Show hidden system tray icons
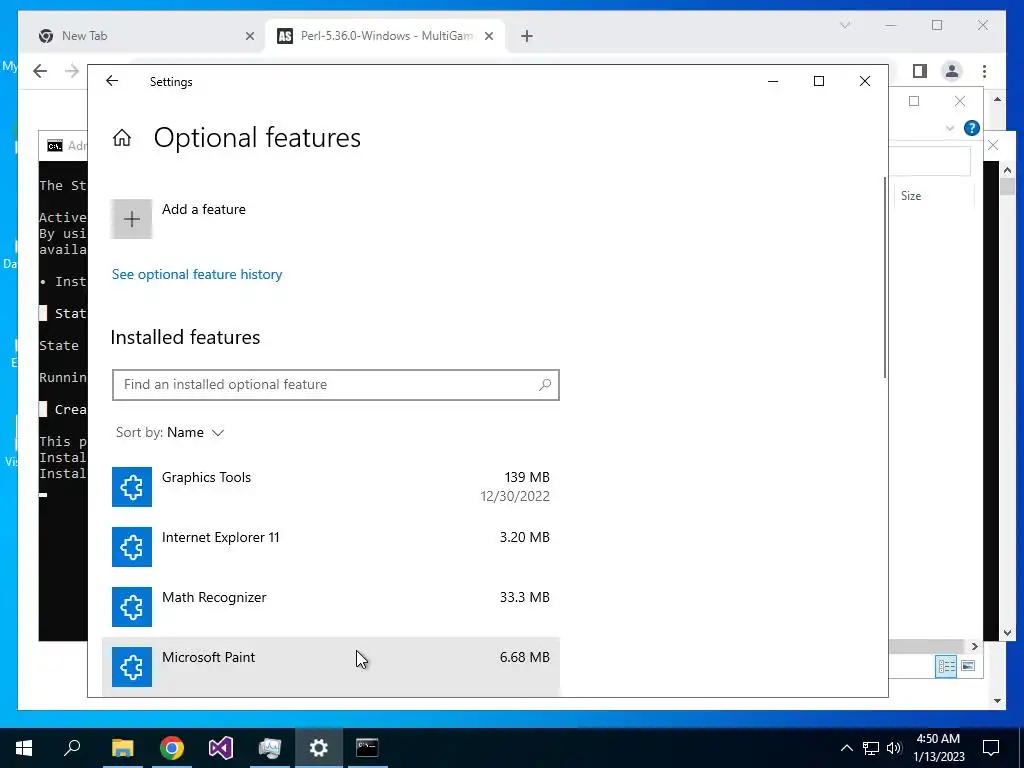1024x768 pixels. tap(846, 748)
